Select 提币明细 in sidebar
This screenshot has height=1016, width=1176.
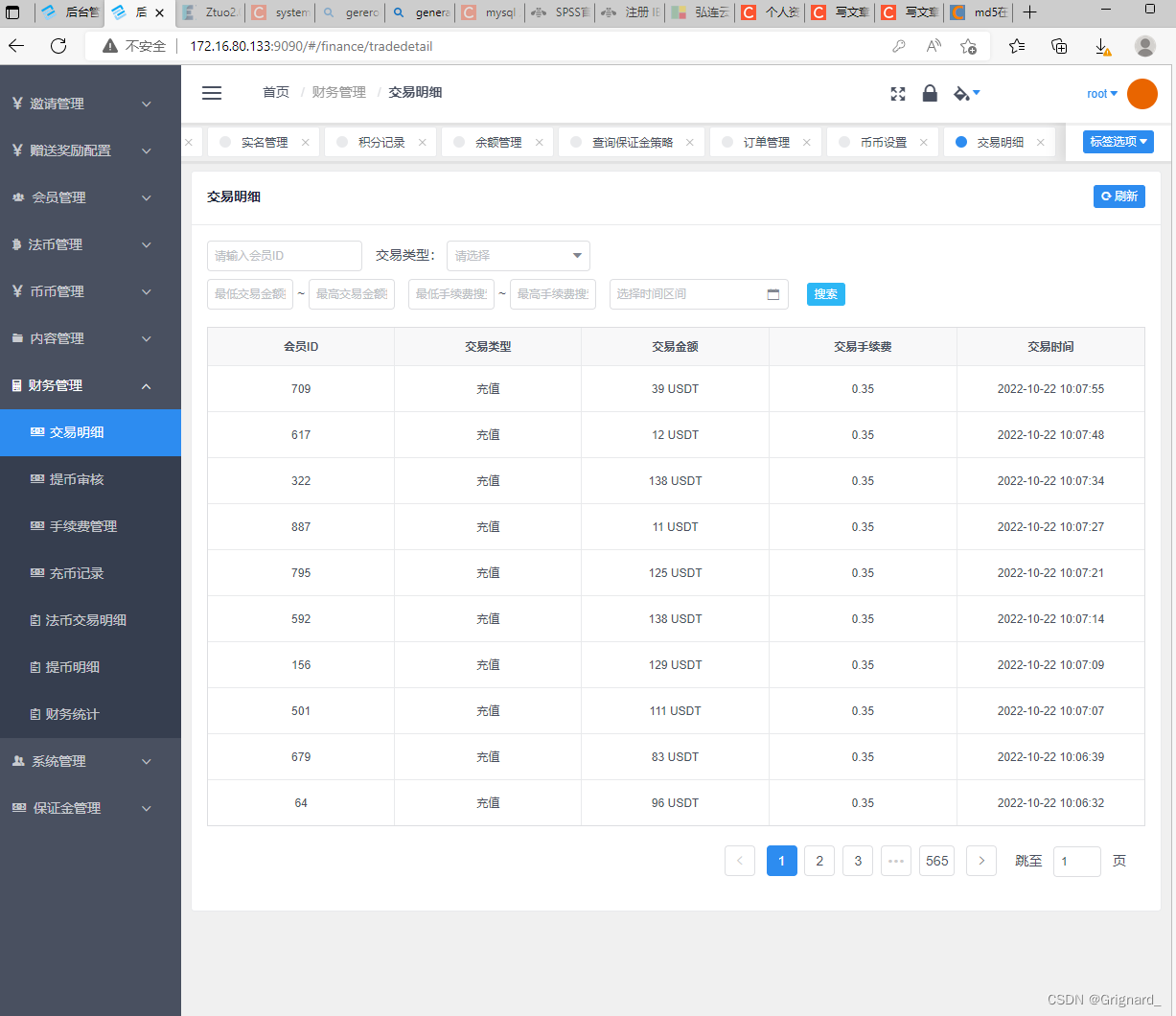90,667
